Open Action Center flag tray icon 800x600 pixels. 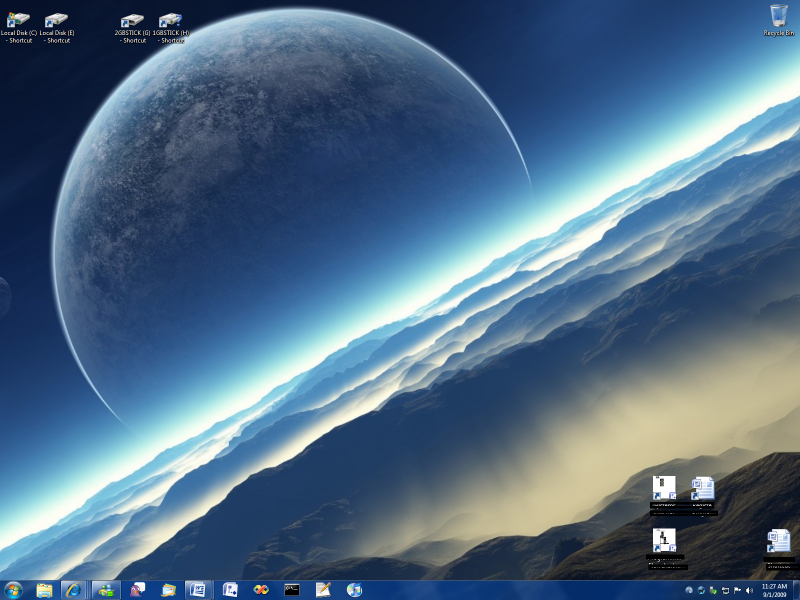click(x=737, y=591)
